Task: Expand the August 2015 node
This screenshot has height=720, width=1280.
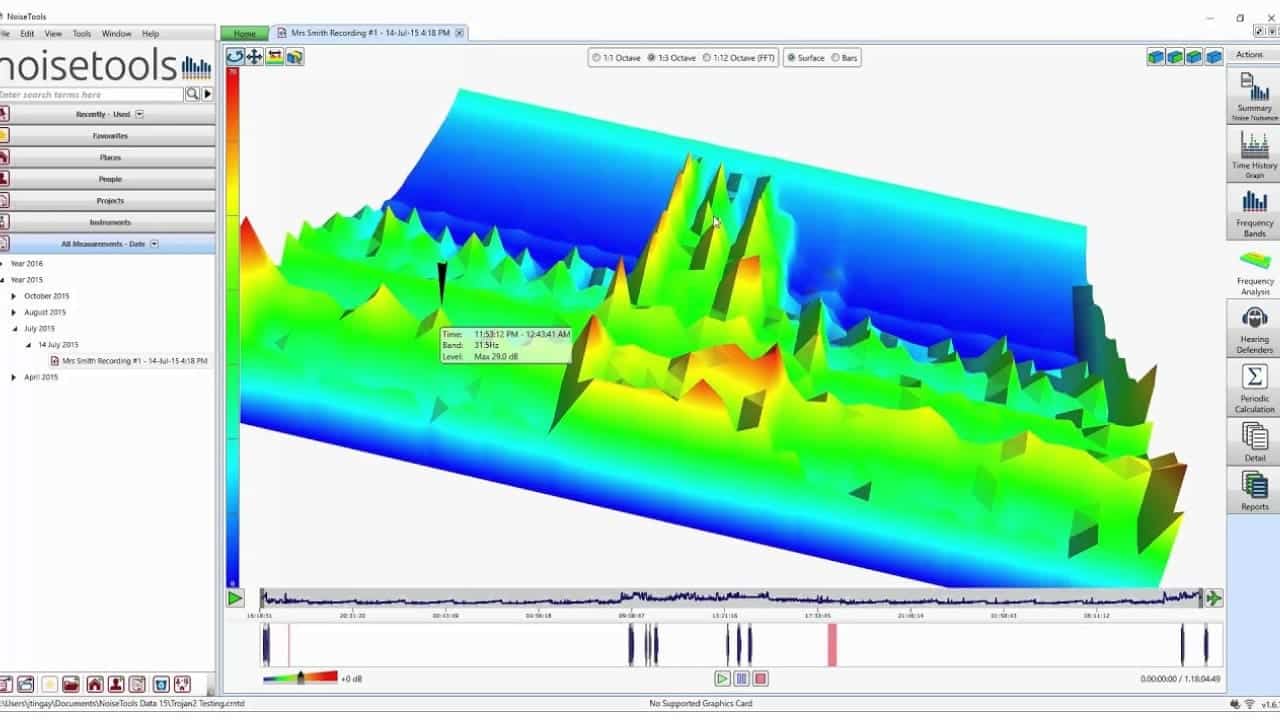Action: pyautogui.click(x=14, y=312)
